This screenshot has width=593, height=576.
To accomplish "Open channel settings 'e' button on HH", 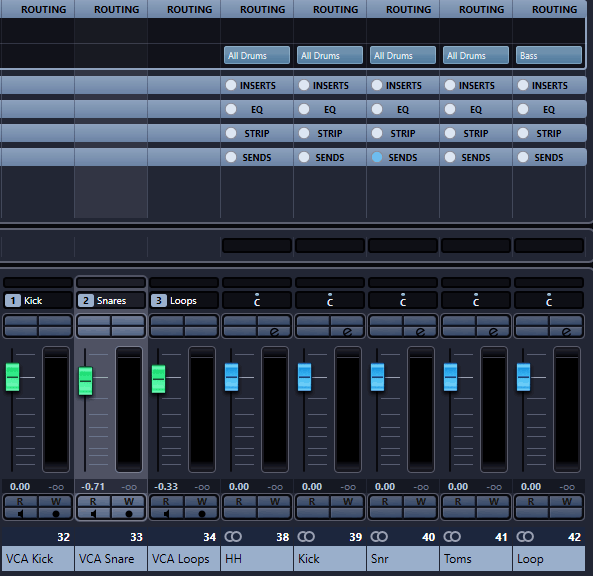I will pos(274,332).
